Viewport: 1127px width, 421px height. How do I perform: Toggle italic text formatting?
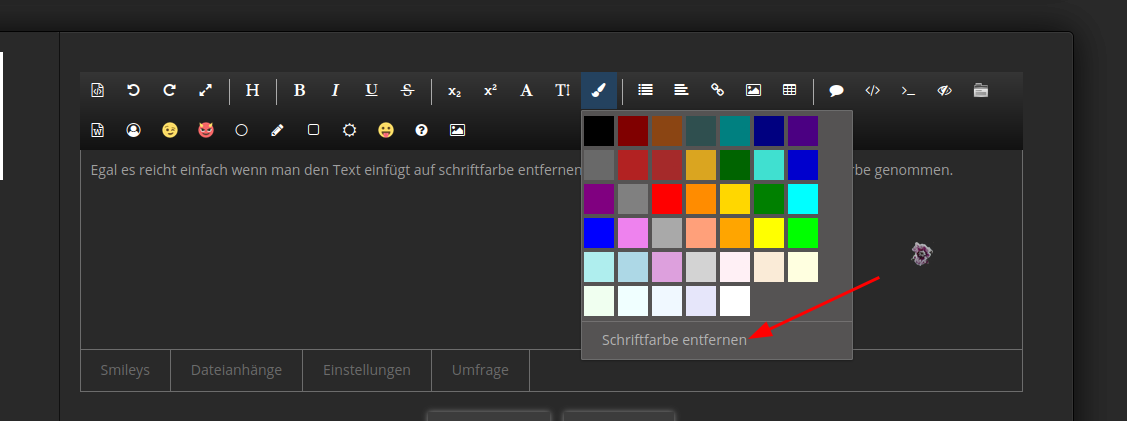pyautogui.click(x=335, y=90)
